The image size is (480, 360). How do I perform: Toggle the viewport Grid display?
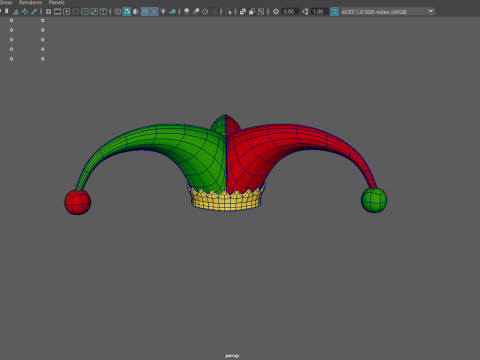tap(49, 12)
